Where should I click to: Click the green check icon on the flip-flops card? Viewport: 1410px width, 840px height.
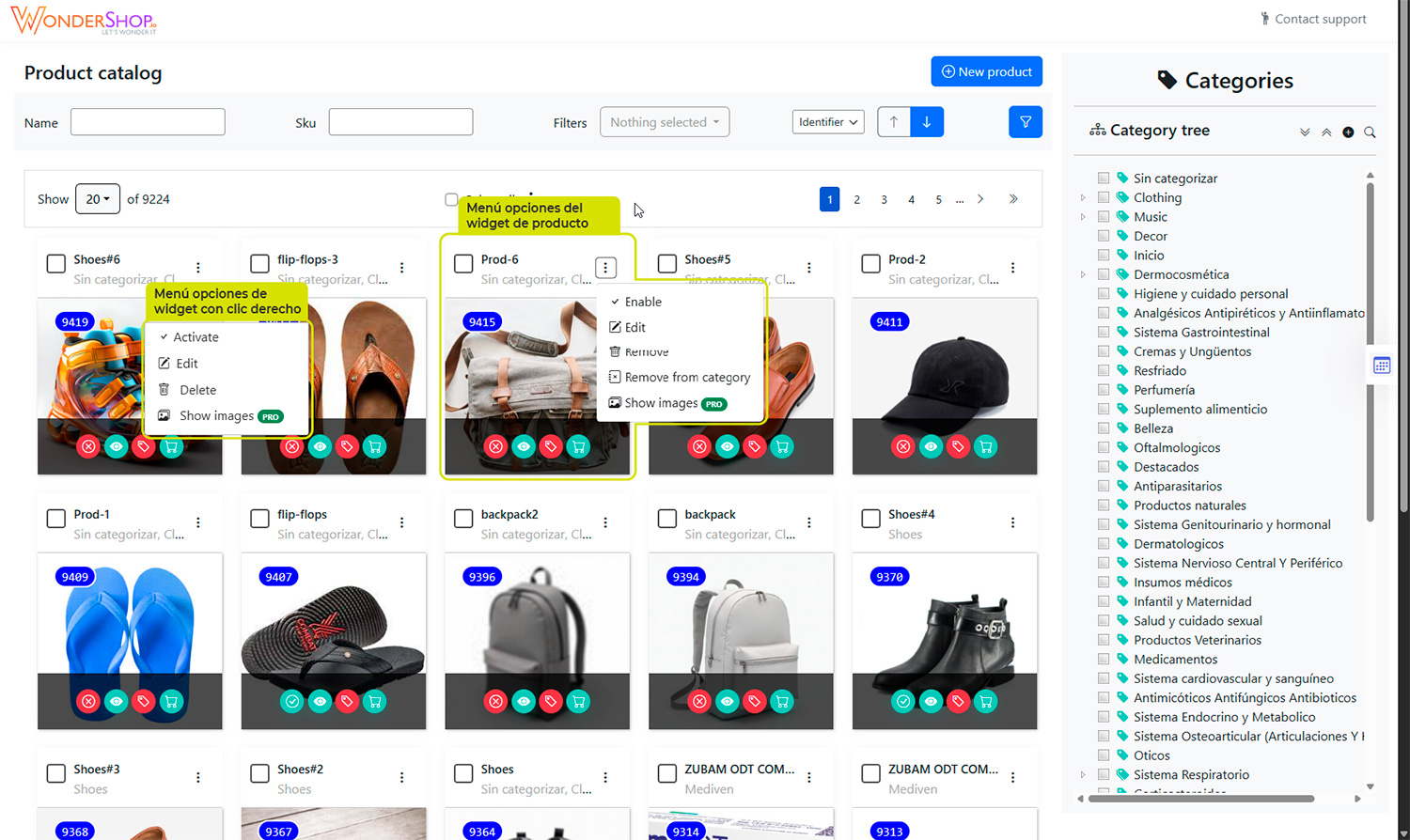tap(292, 701)
